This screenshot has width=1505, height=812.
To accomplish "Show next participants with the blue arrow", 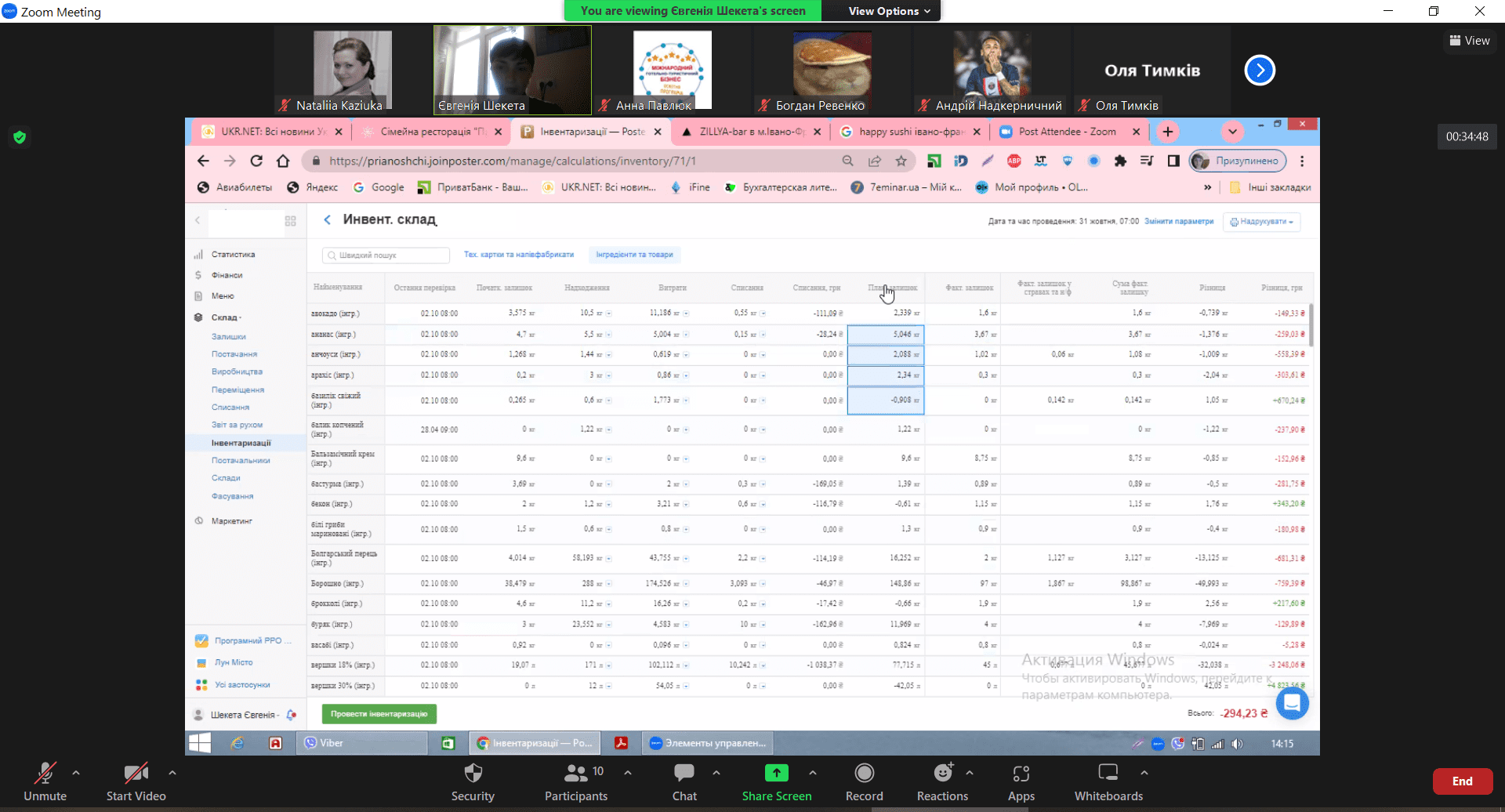I will 1260,71.
